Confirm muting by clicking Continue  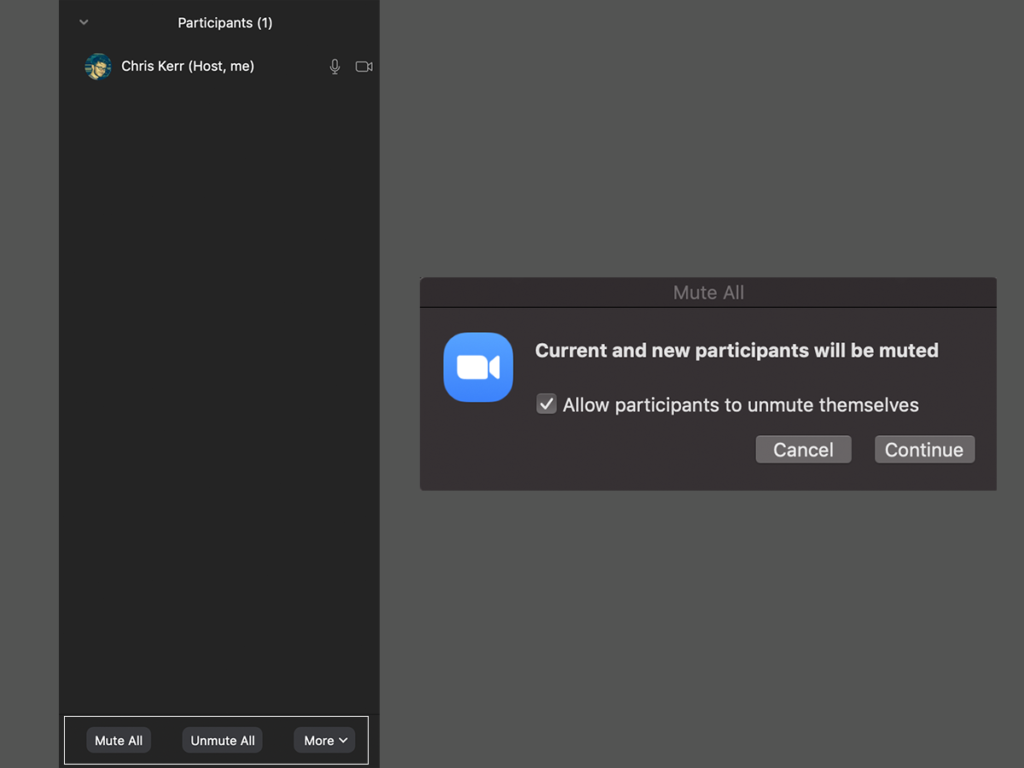tap(924, 449)
